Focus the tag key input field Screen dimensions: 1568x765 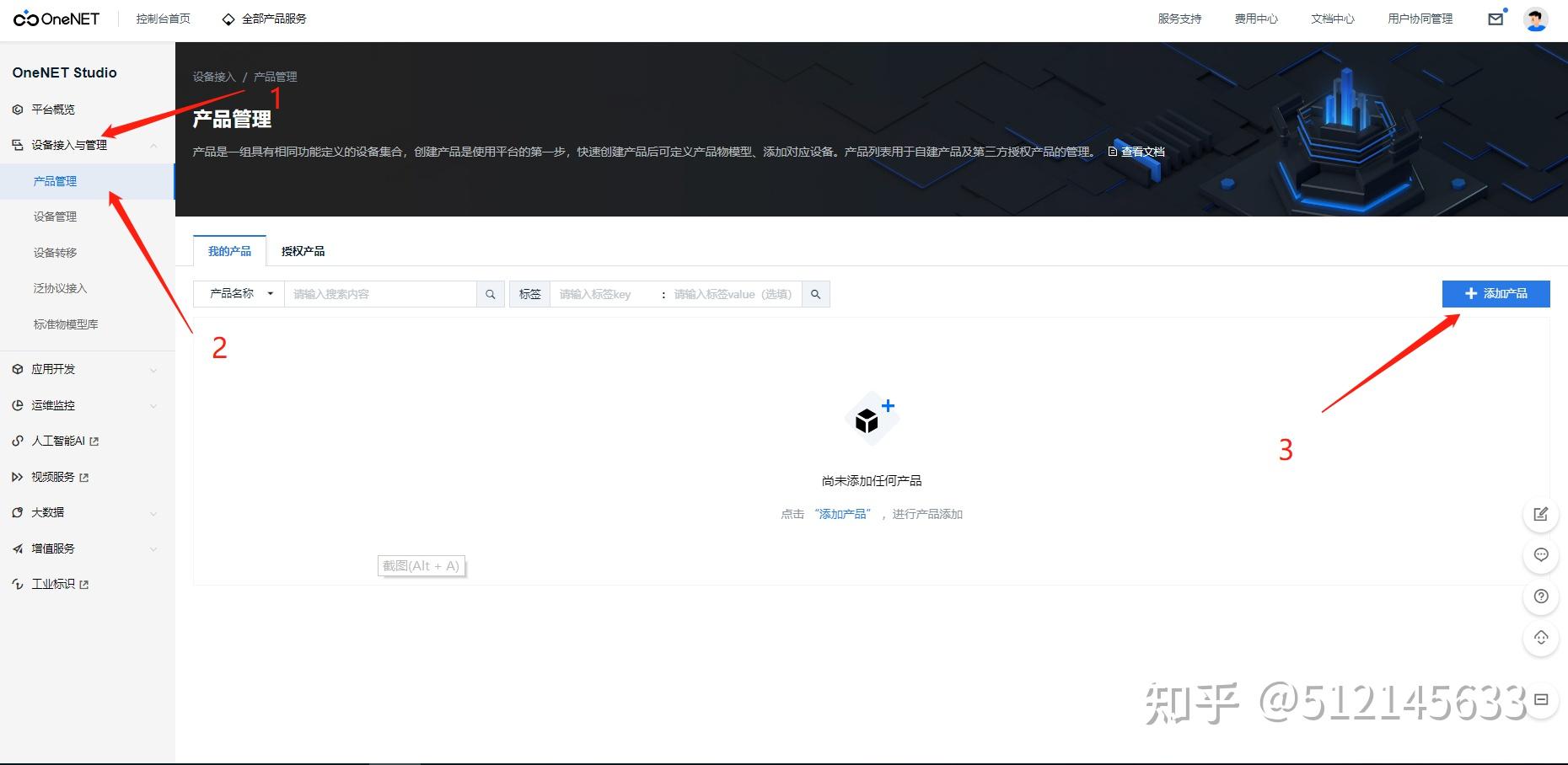(x=604, y=294)
